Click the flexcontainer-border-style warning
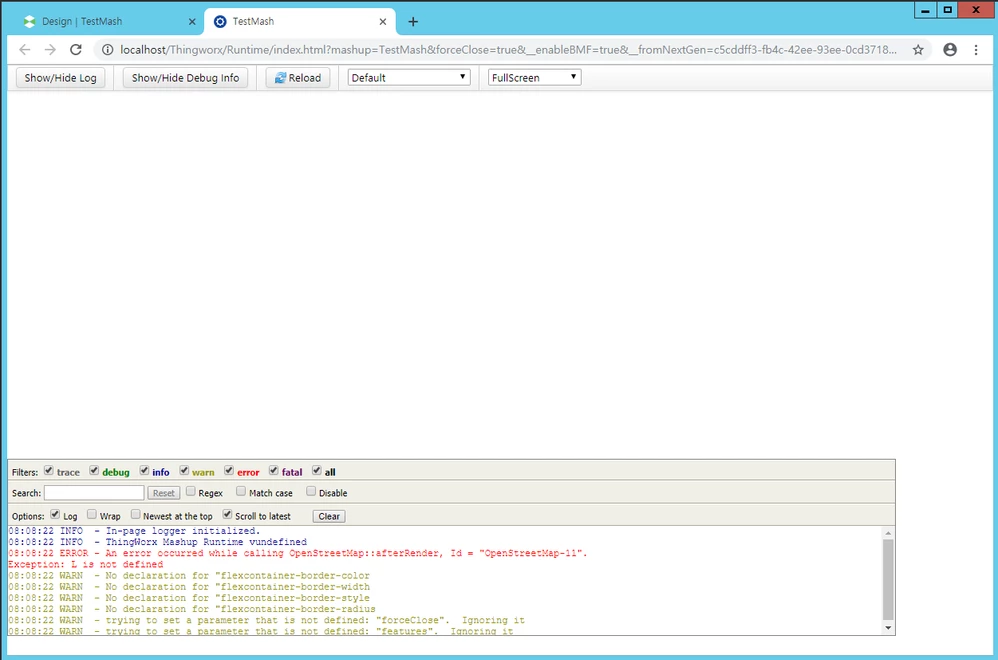This screenshot has width=998, height=660. 189,598
